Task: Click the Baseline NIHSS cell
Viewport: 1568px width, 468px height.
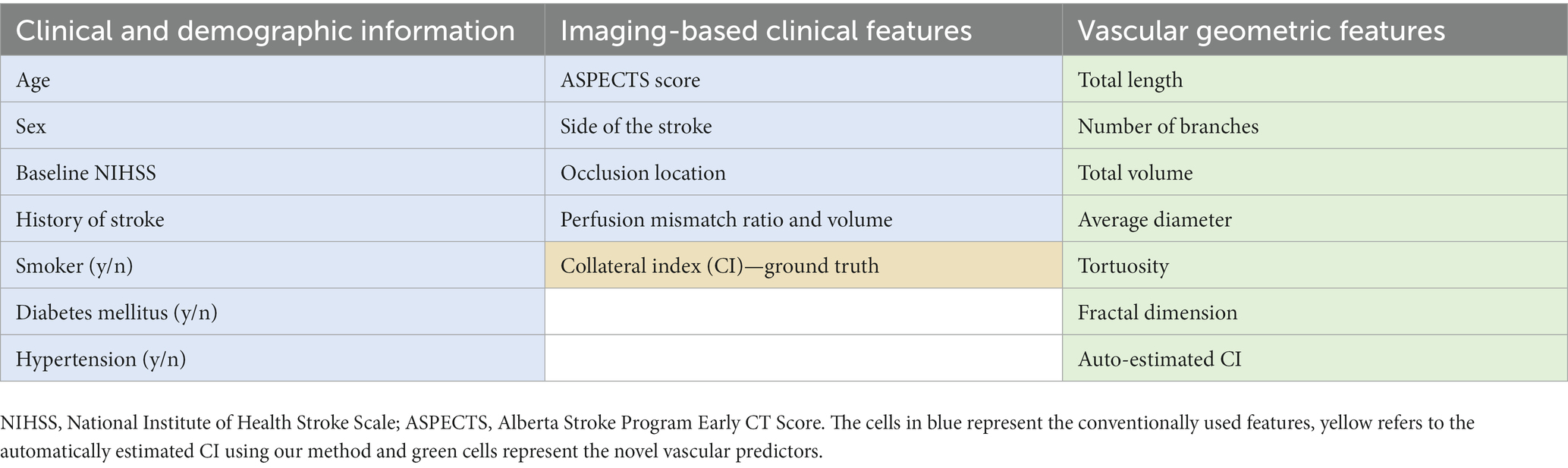Action: point(272,172)
